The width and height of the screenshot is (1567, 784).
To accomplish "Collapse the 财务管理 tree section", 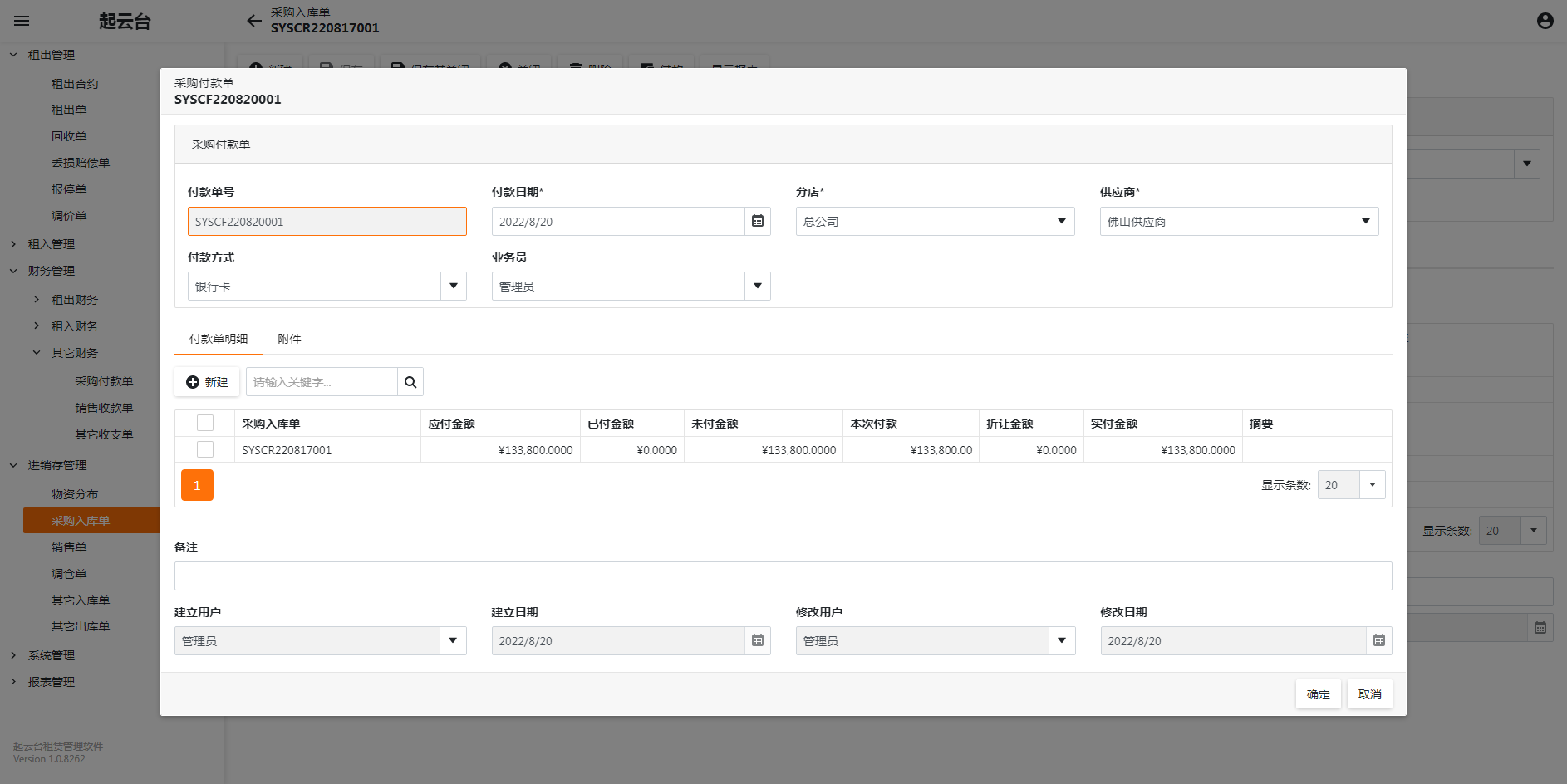I will click(13, 271).
